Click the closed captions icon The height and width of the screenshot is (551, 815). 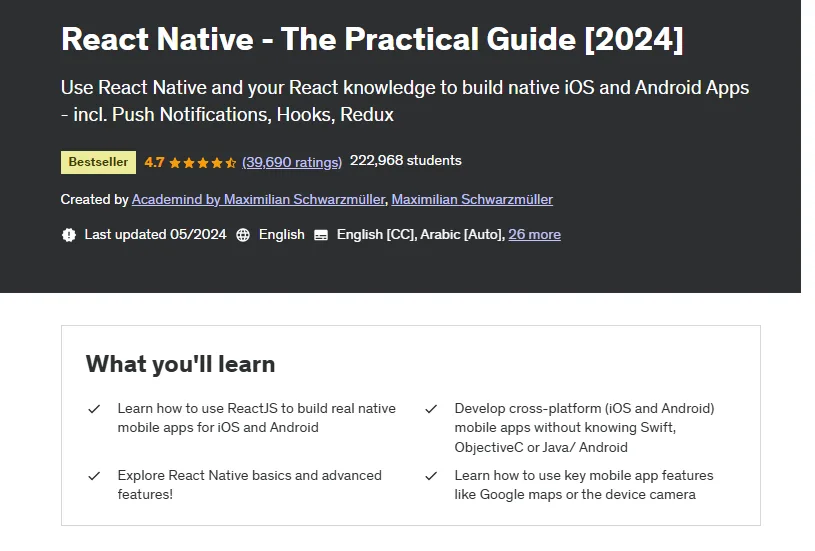pyautogui.click(x=321, y=235)
